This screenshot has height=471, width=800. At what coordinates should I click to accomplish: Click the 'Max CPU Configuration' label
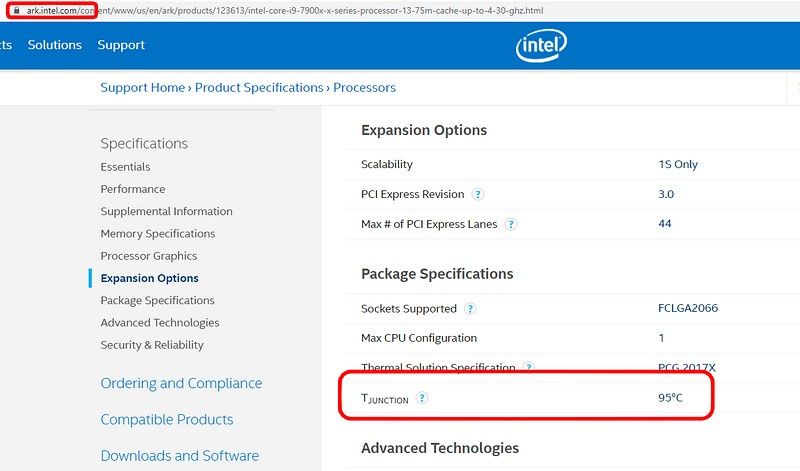pyautogui.click(x=419, y=338)
